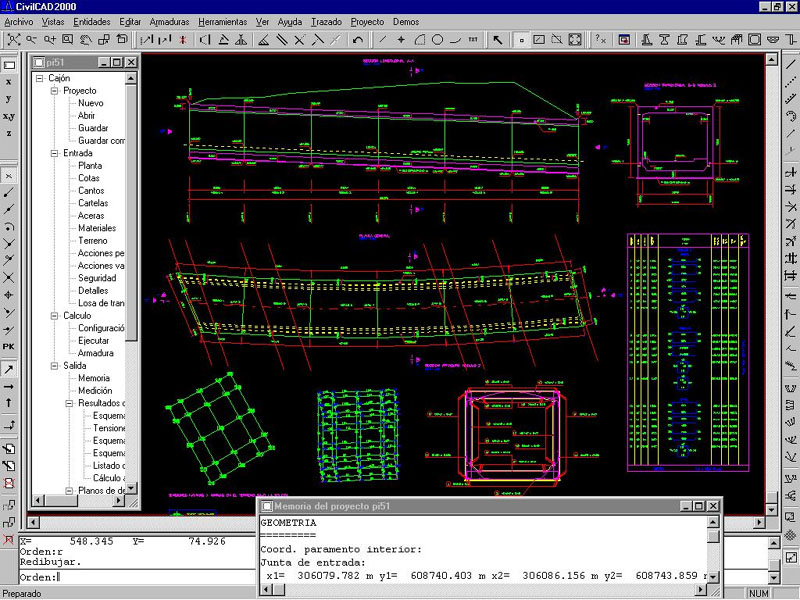Click the Memoria window vertical scrollbar
Viewport: 800px width, 600px height.
point(713,555)
